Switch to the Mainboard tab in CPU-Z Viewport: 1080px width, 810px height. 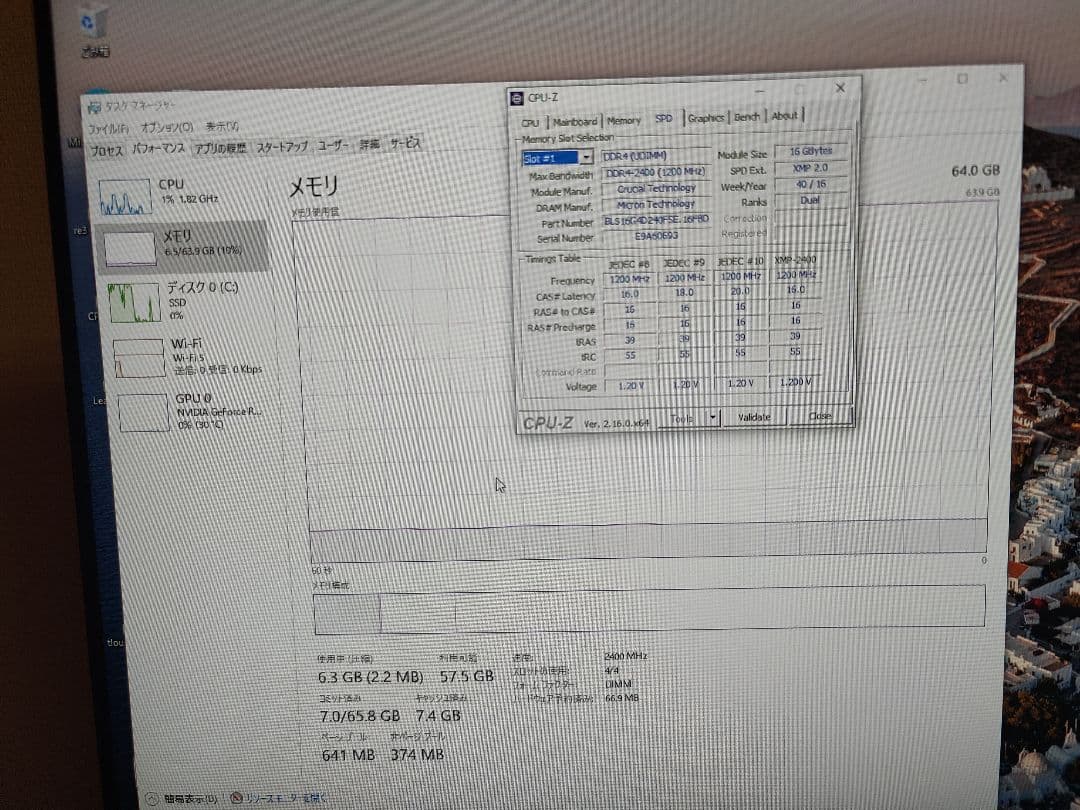point(575,120)
